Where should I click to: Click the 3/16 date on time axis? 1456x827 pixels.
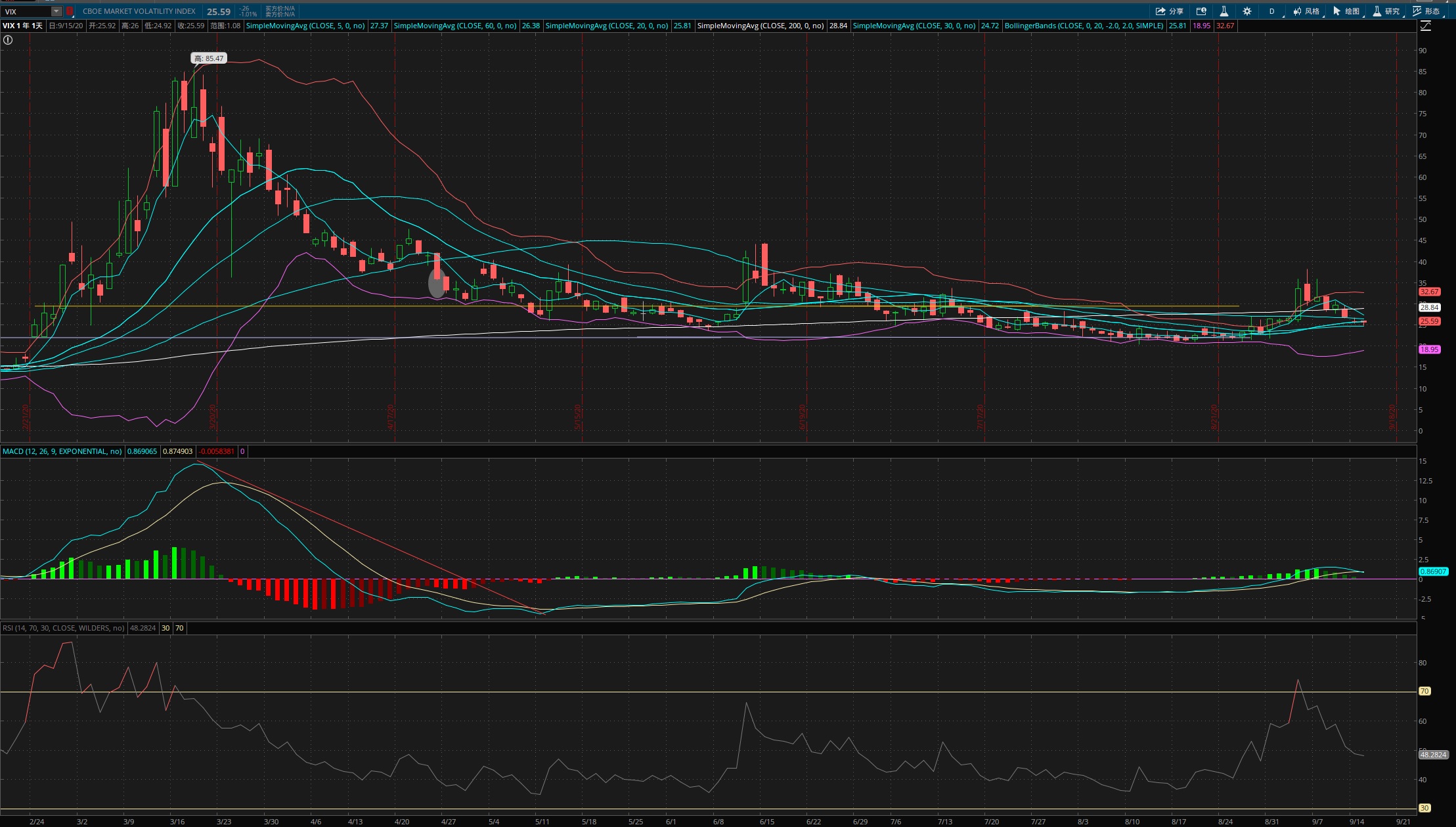pyautogui.click(x=177, y=822)
